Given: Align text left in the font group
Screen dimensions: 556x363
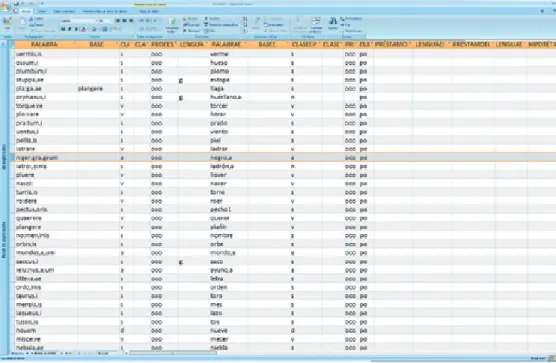Looking at the screenshot, I should coord(118,21).
